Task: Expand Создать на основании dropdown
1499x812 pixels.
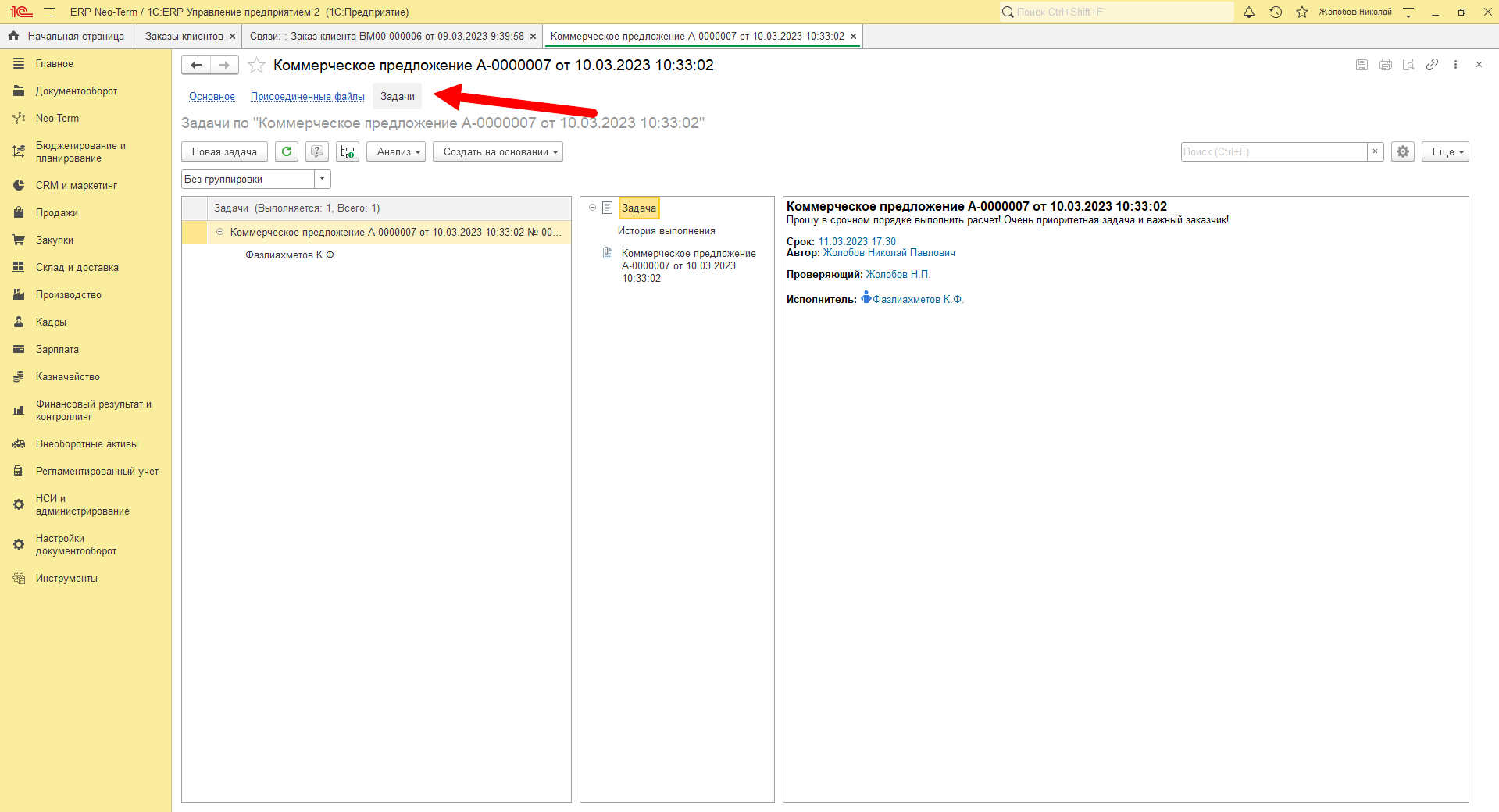Action: (x=498, y=151)
